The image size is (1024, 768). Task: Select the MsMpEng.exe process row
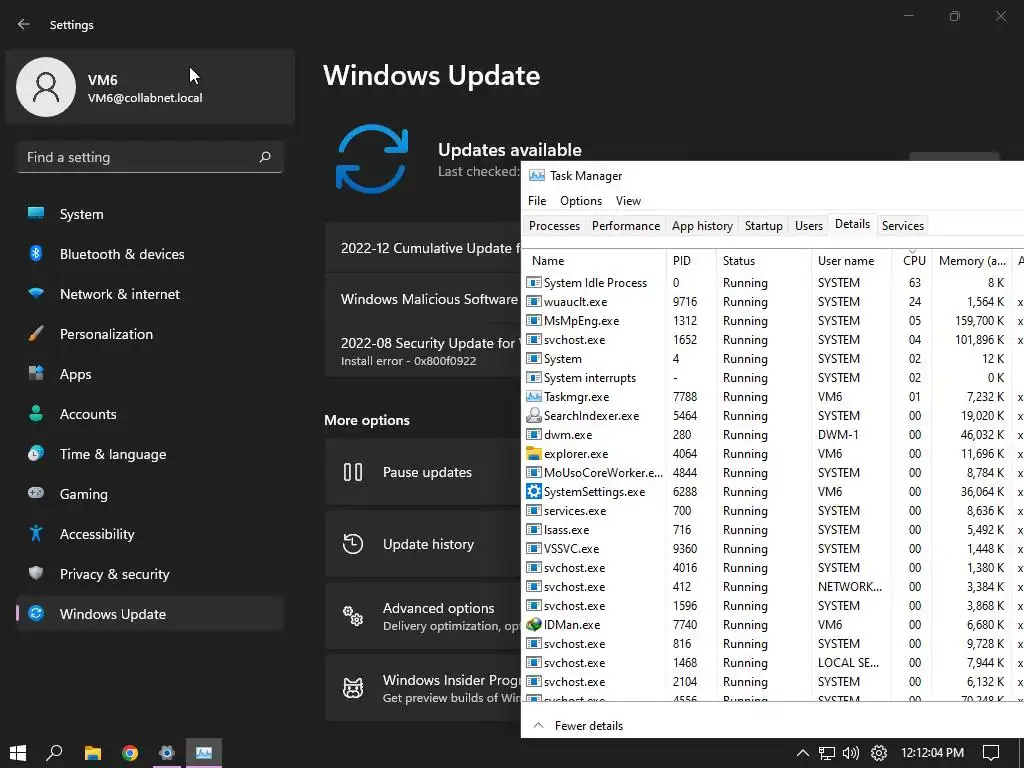point(773,321)
